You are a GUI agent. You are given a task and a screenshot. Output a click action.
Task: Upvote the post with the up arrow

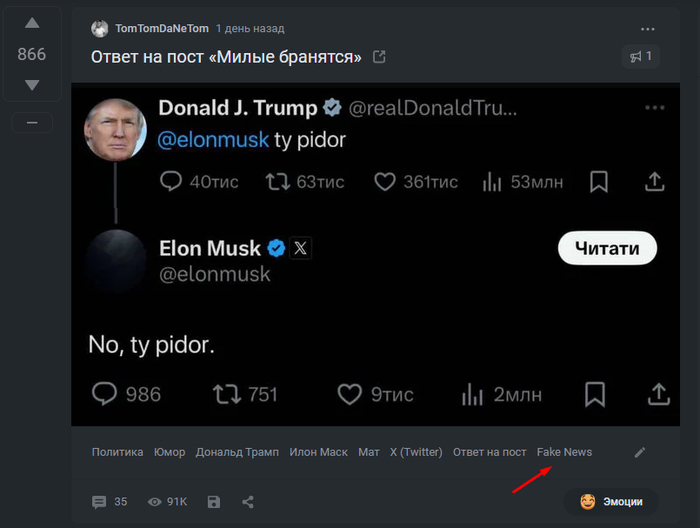coord(32,23)
